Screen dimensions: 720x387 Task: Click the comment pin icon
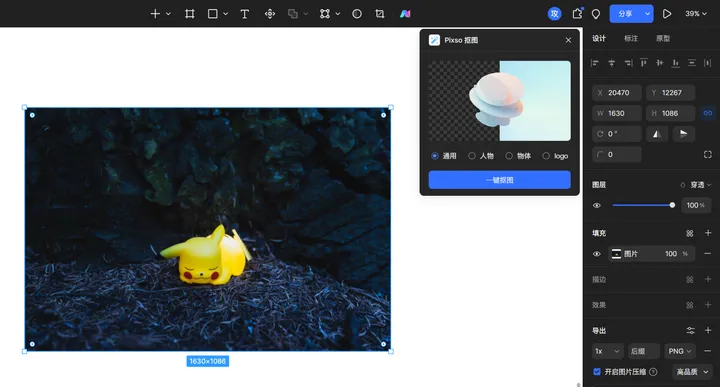point(596,14)
